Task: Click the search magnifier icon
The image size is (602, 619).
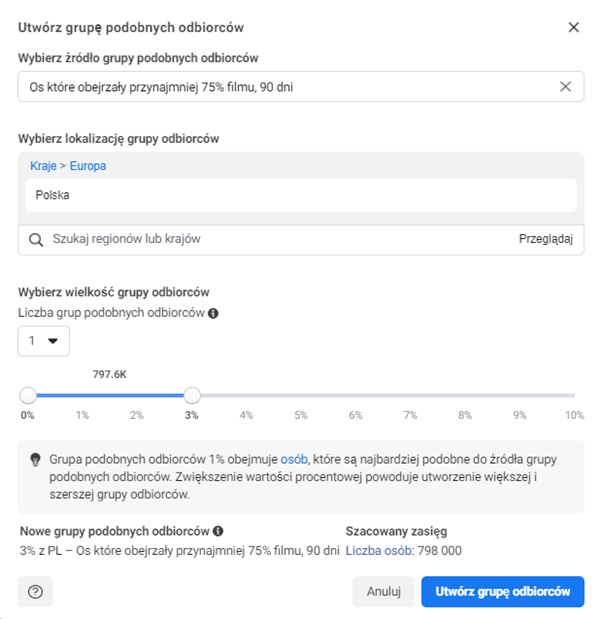Action: point(36,240)
